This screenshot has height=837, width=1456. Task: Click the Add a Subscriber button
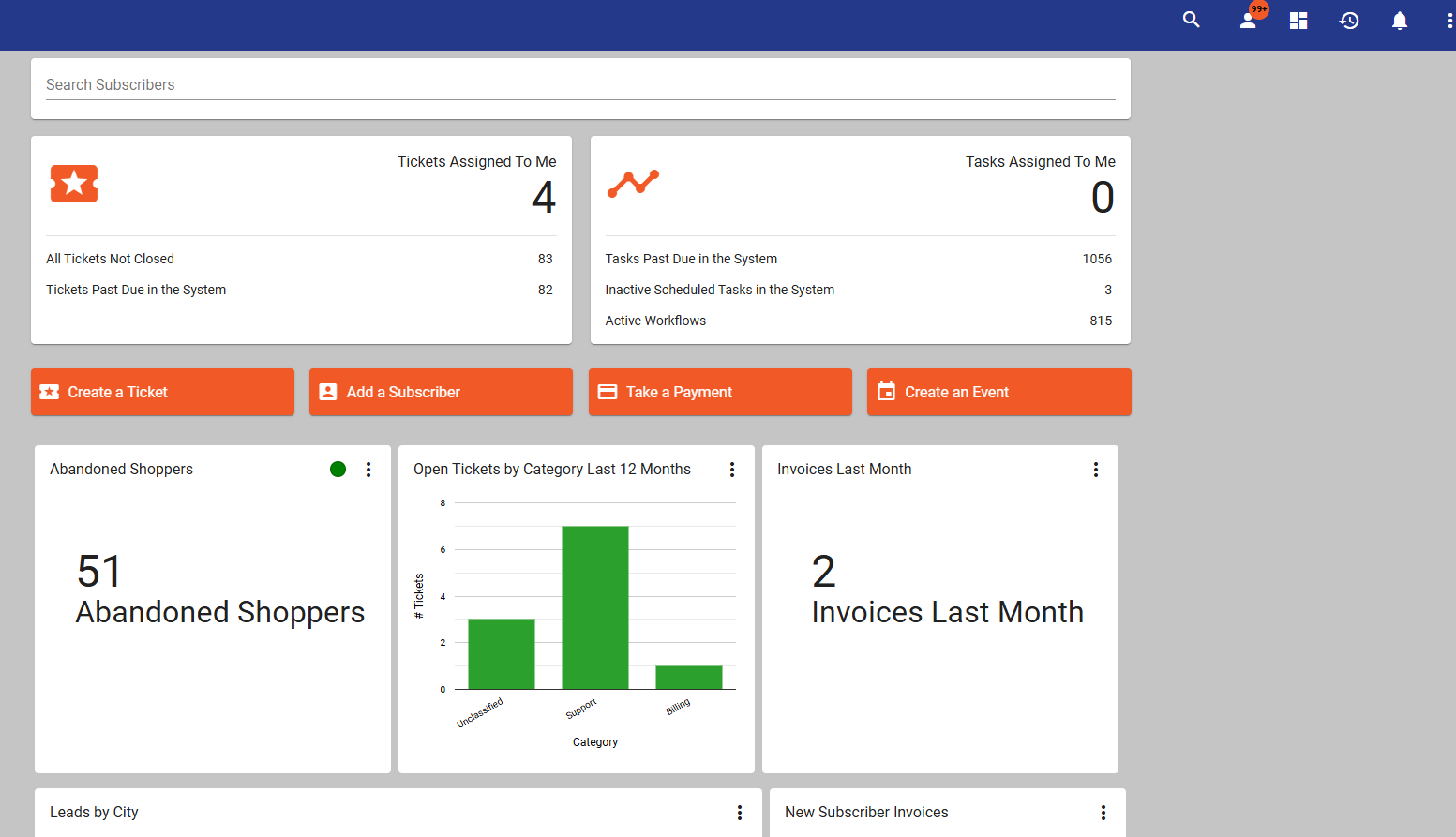(441, 392)
